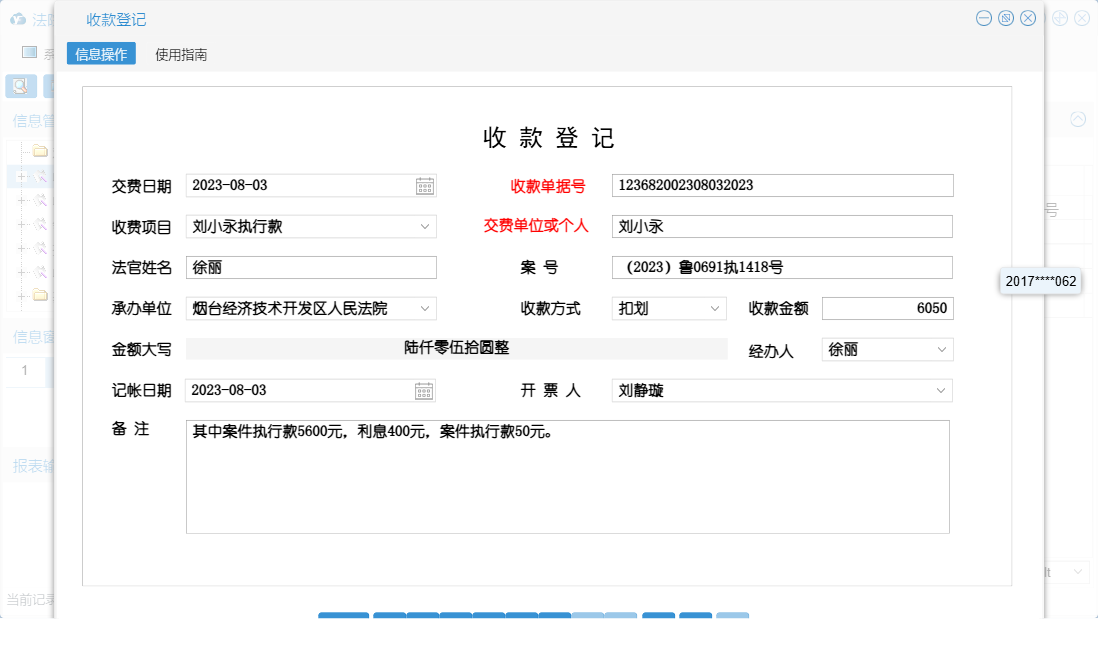
Task: Expand the first plus node in the tree
Action: tap(23, 176)
